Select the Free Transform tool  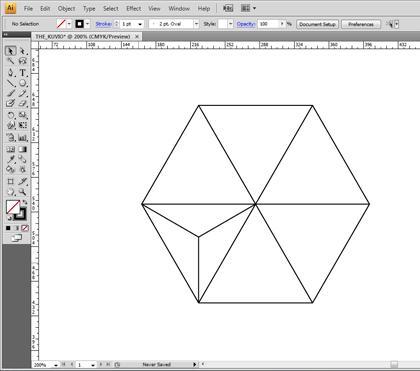[22, 125]
